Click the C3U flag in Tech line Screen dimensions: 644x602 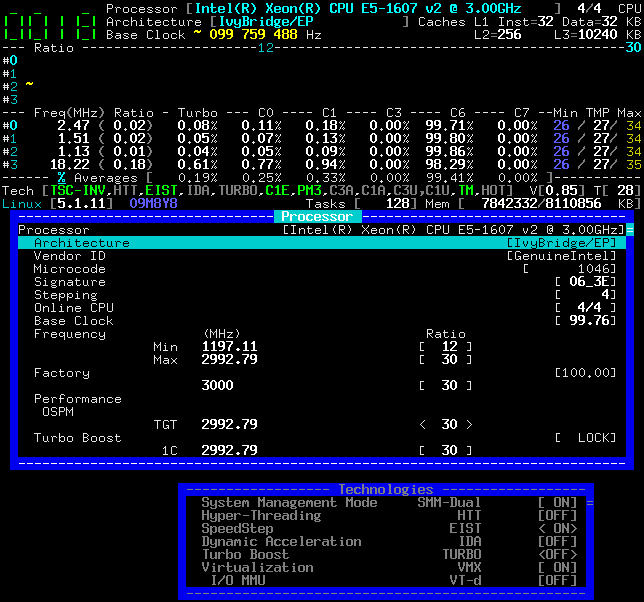[405, 191]
